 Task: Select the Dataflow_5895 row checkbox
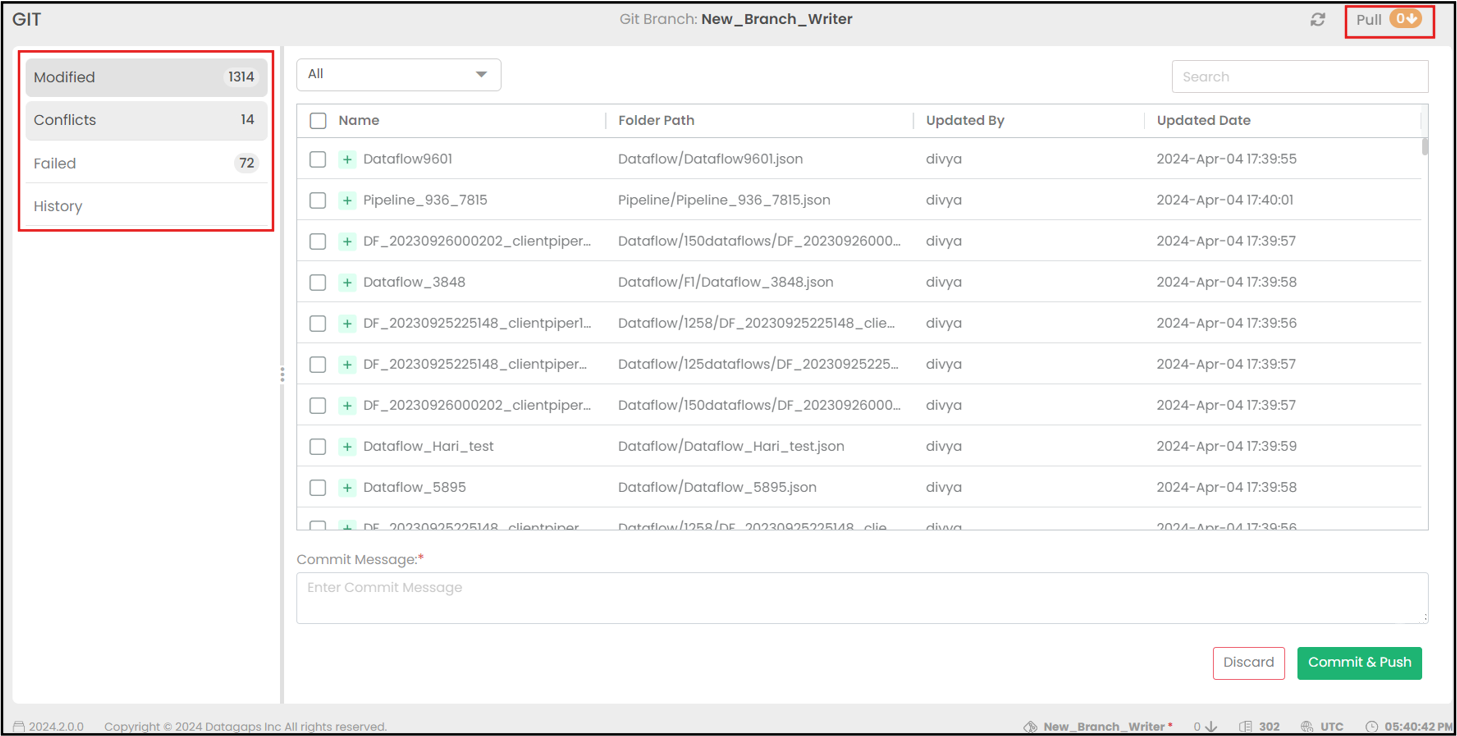(318, 488)
